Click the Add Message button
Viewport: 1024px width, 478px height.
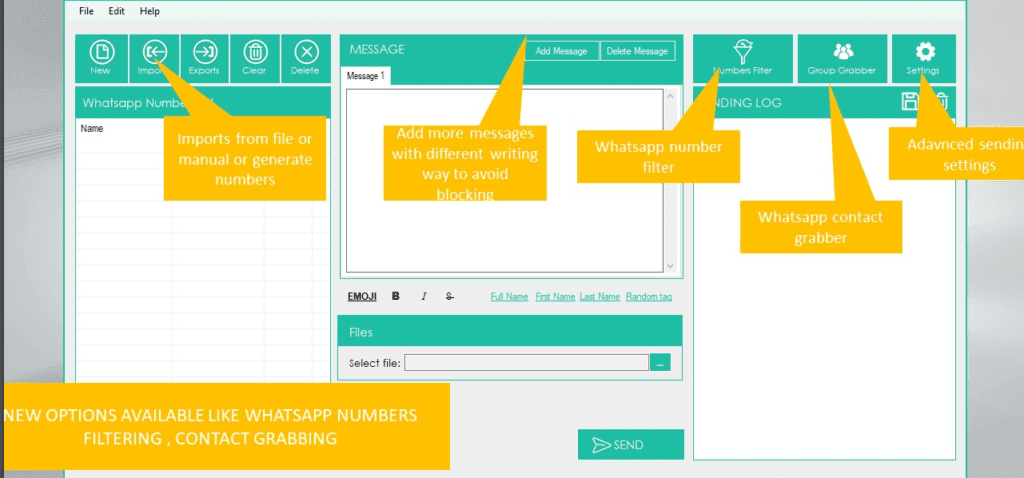point(563,51)
